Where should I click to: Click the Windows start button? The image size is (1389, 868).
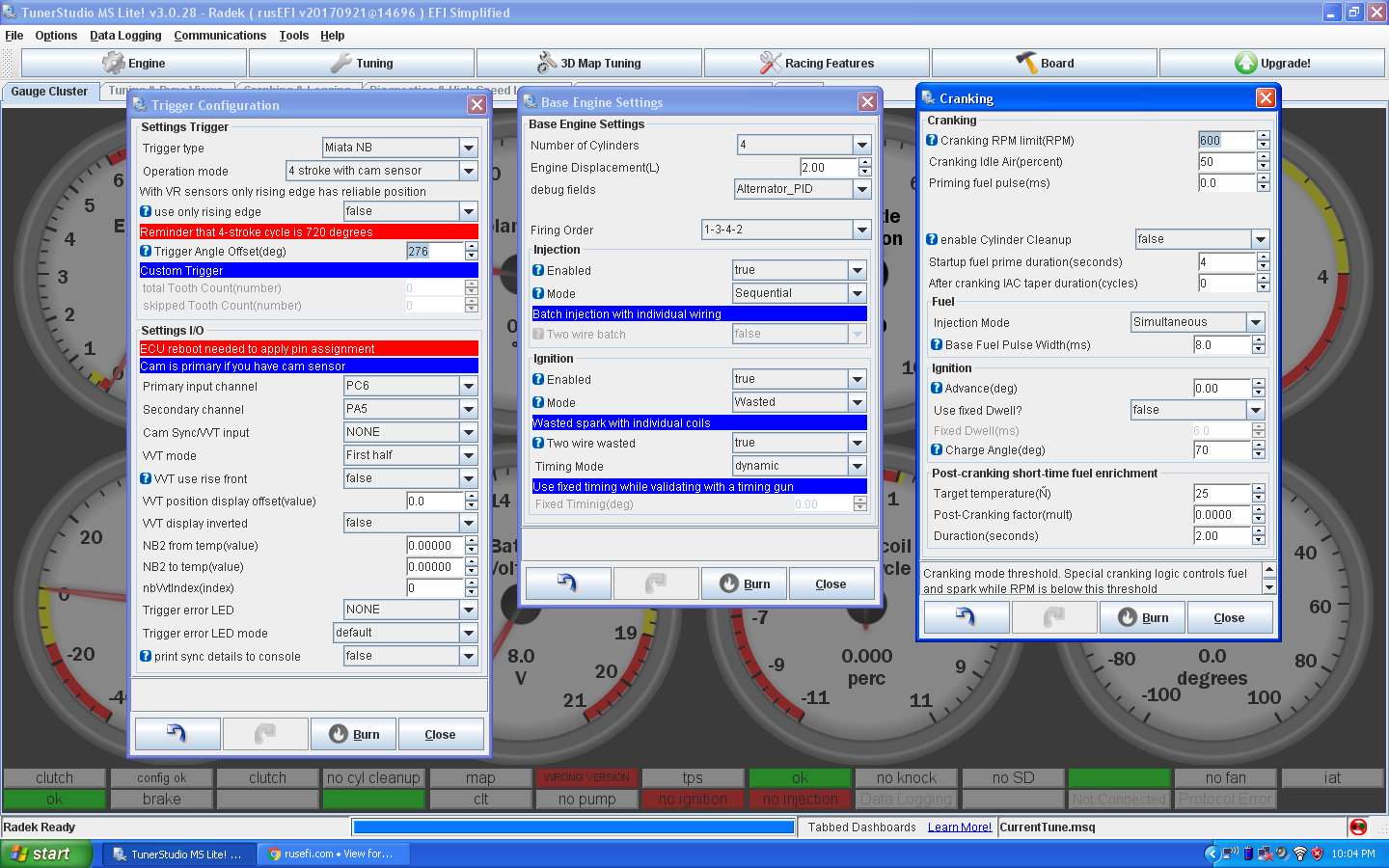(x=46, y=854)
